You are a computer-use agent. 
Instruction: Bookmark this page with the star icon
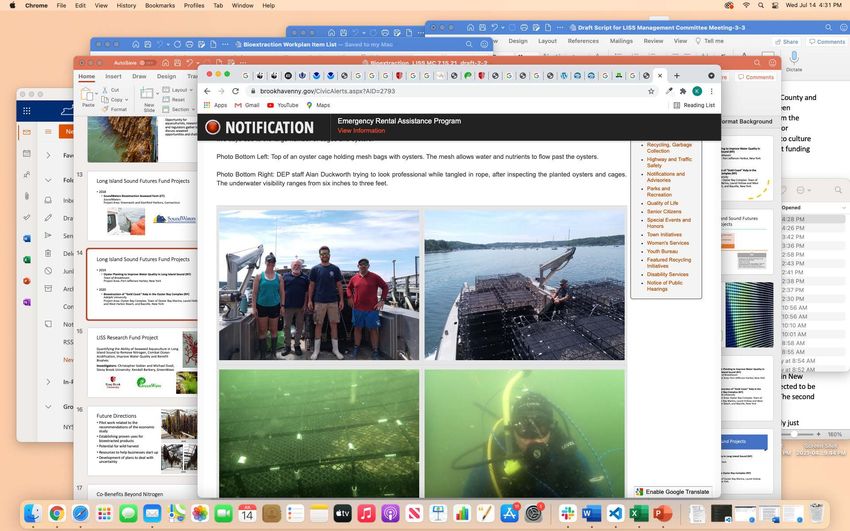pyautogui.click(x=651, y=91)
